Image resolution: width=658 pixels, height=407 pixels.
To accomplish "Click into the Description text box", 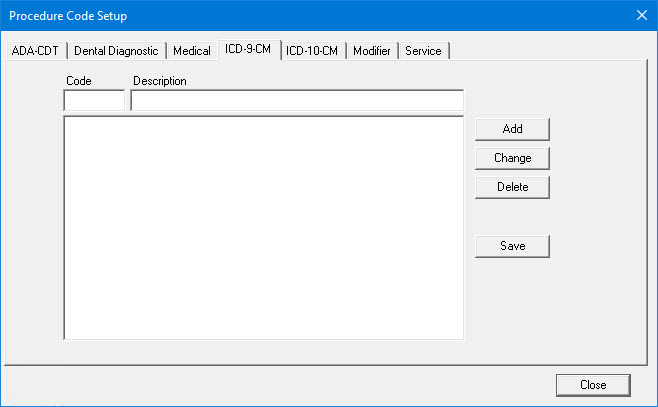I will click(297, 101).
